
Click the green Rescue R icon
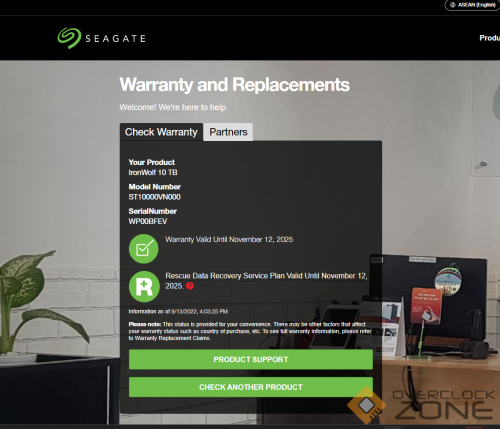click(144, 287)
